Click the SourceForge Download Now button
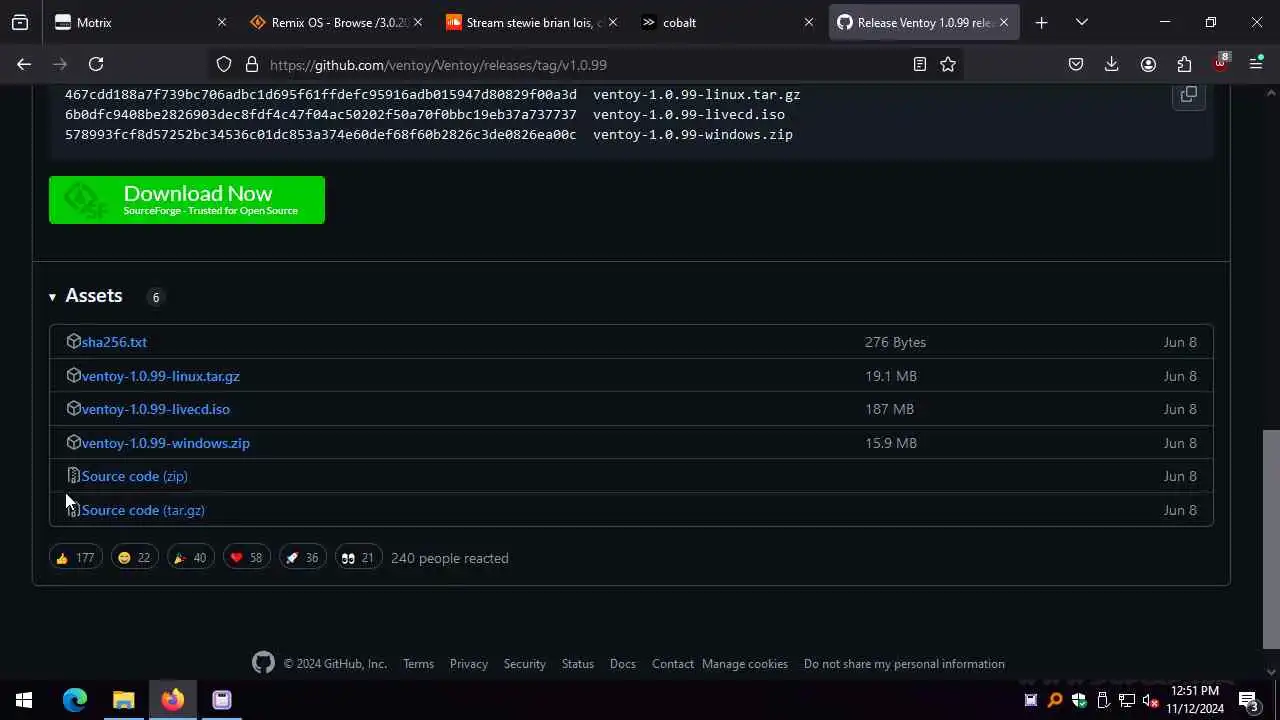 [187, 200]
